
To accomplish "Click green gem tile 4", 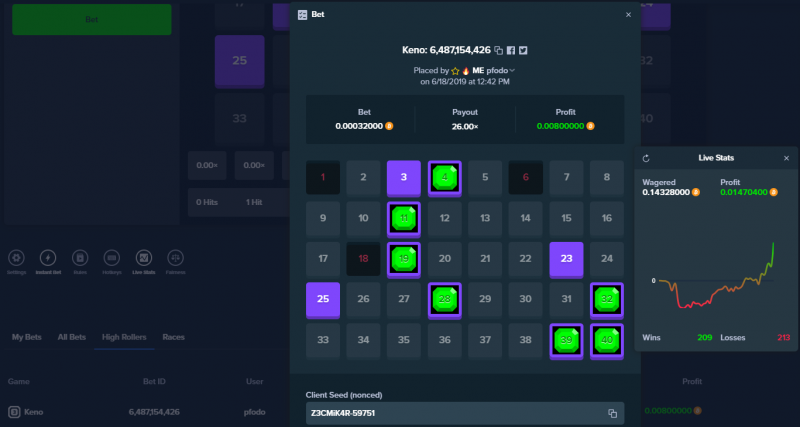I will 444,178.
